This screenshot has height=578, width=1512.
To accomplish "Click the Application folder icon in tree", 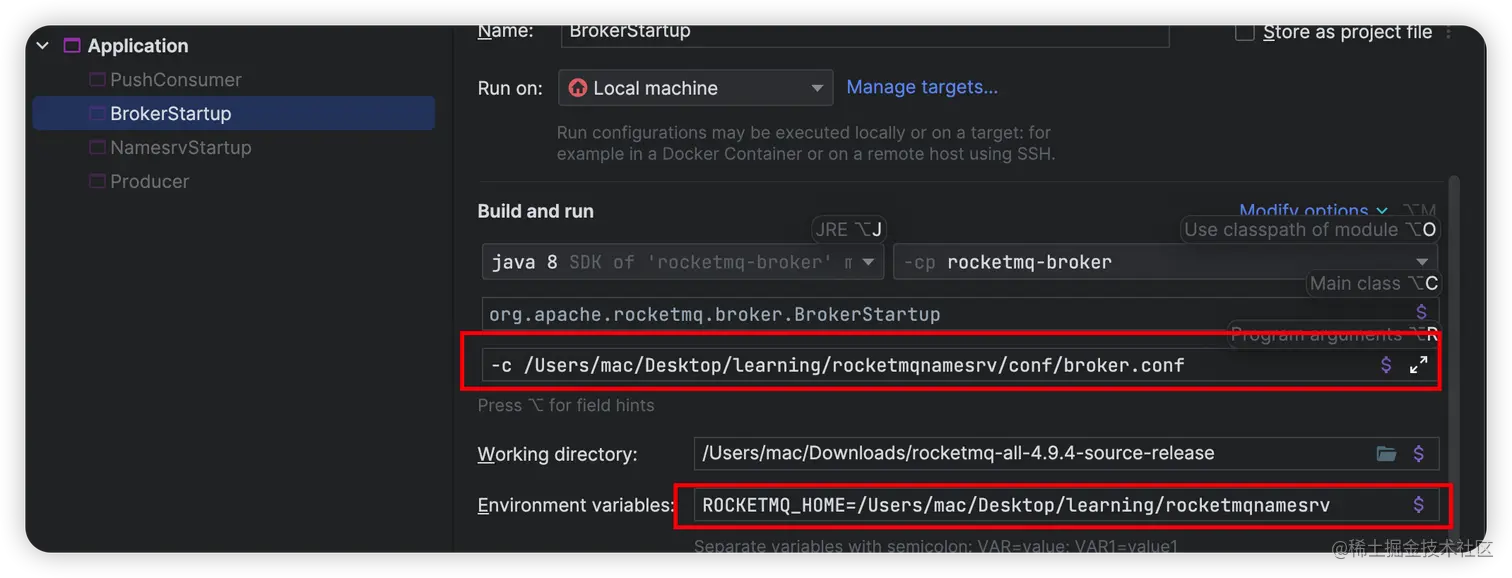I will 71,46.
